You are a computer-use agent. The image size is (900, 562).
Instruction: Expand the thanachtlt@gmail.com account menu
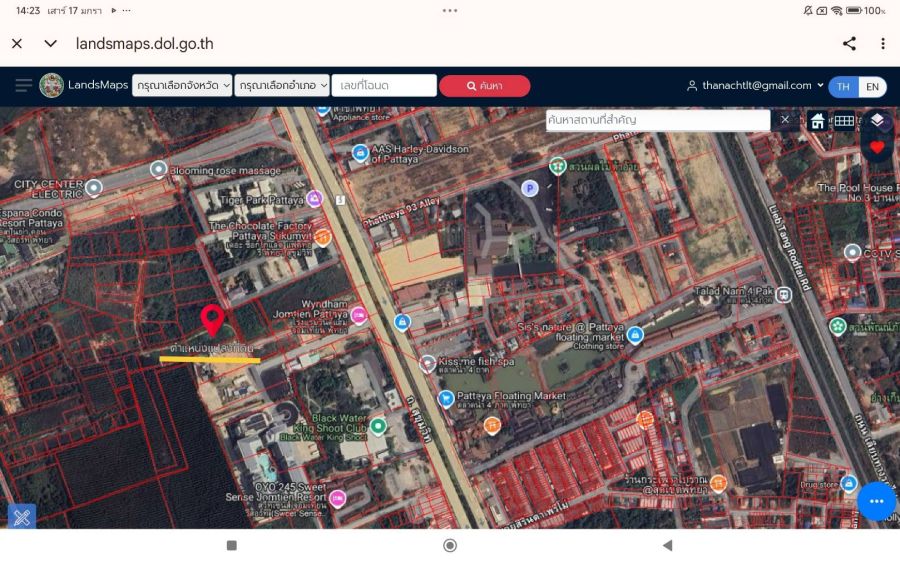[756, 86]
